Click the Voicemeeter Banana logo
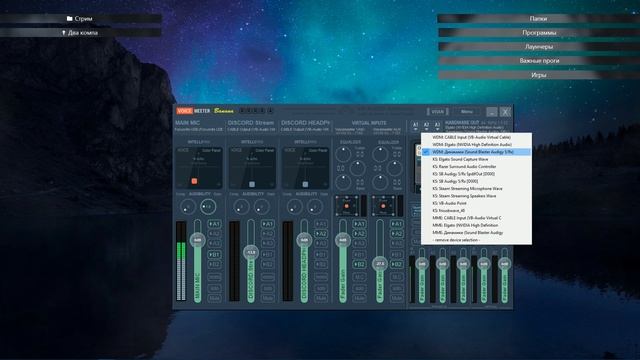Screen dimensions: 640x360 tap(205, 111)
